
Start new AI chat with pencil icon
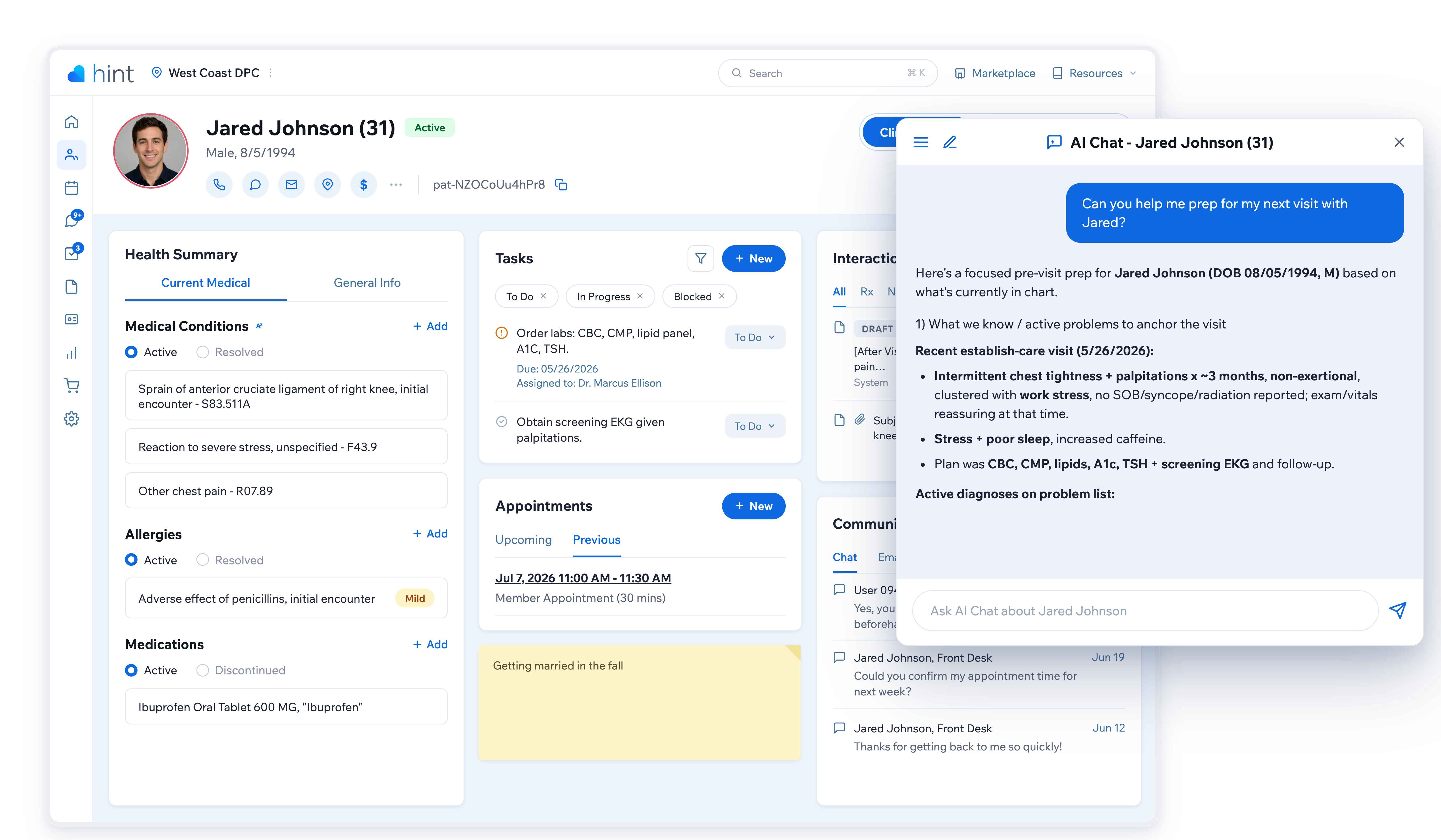(x=950, y=142)
